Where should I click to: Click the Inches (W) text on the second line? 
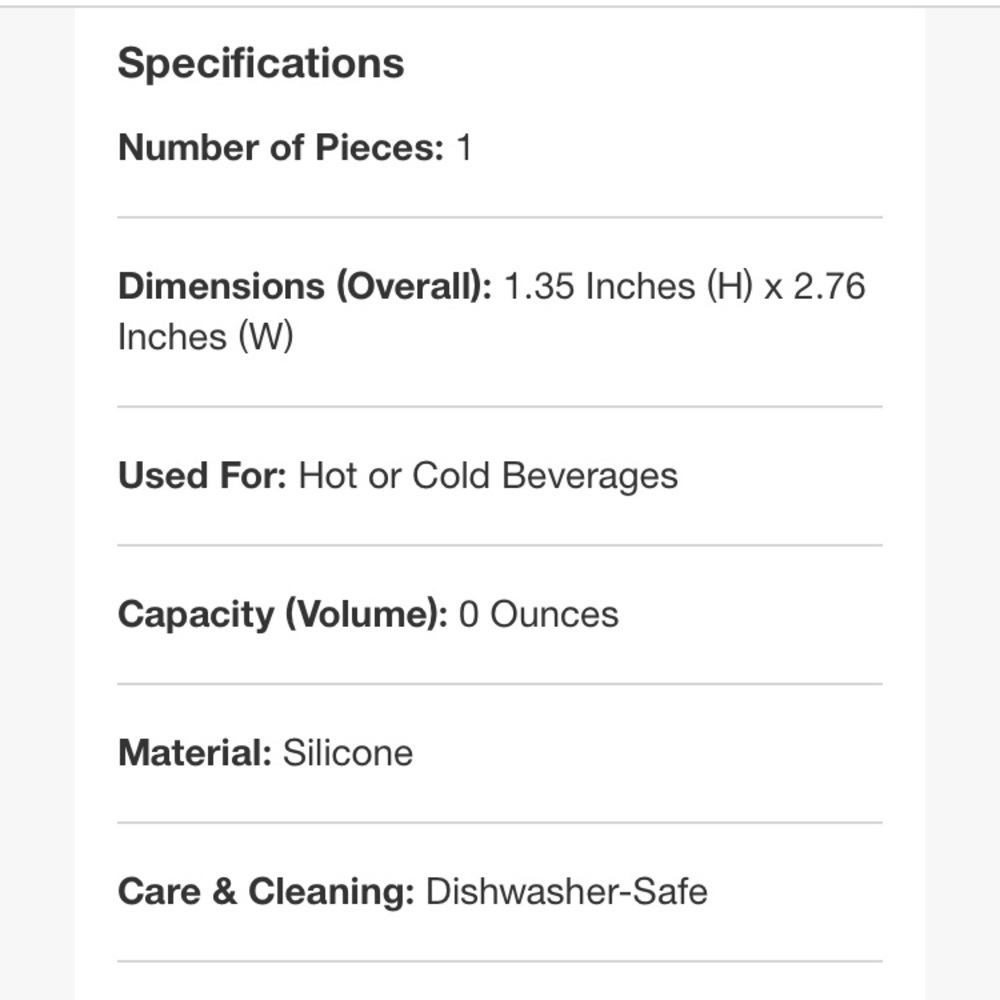click(205, 337)
